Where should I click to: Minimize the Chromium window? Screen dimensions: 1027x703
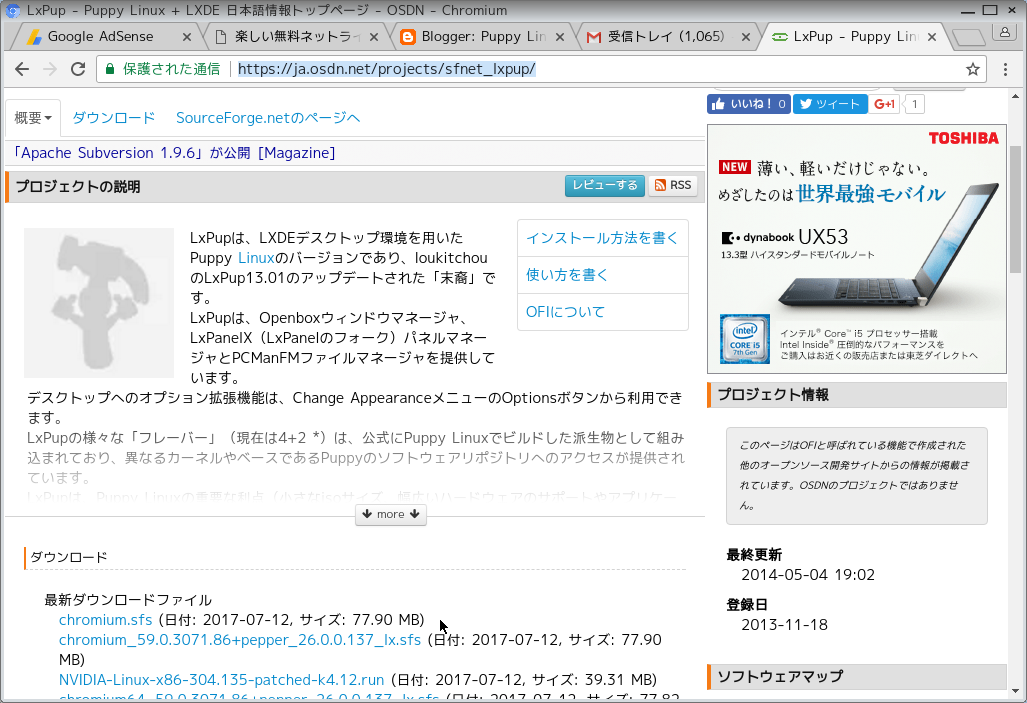tap(968, 10)
